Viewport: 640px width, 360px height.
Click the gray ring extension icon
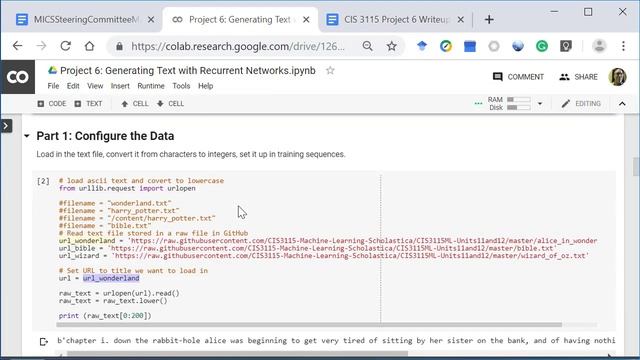point(494,46)
